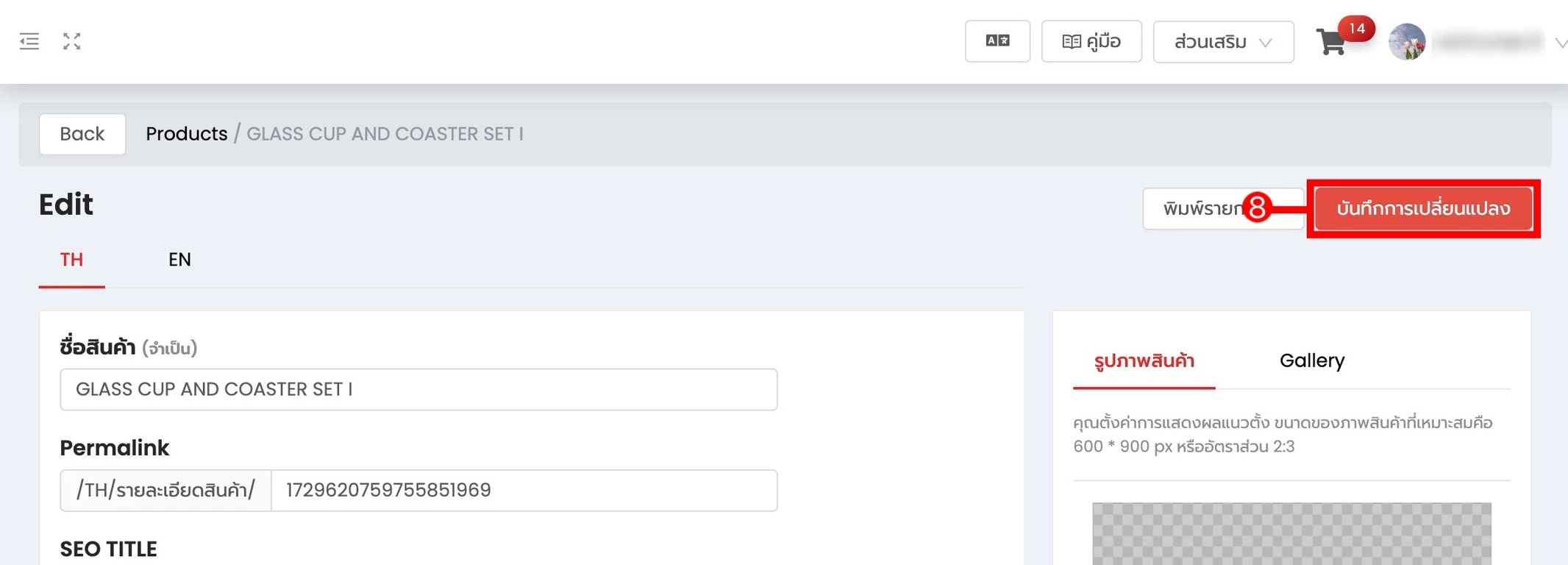Click the user profile avatar
The height and width of the screenshot is (565, 1568).
click(1407, 42)
